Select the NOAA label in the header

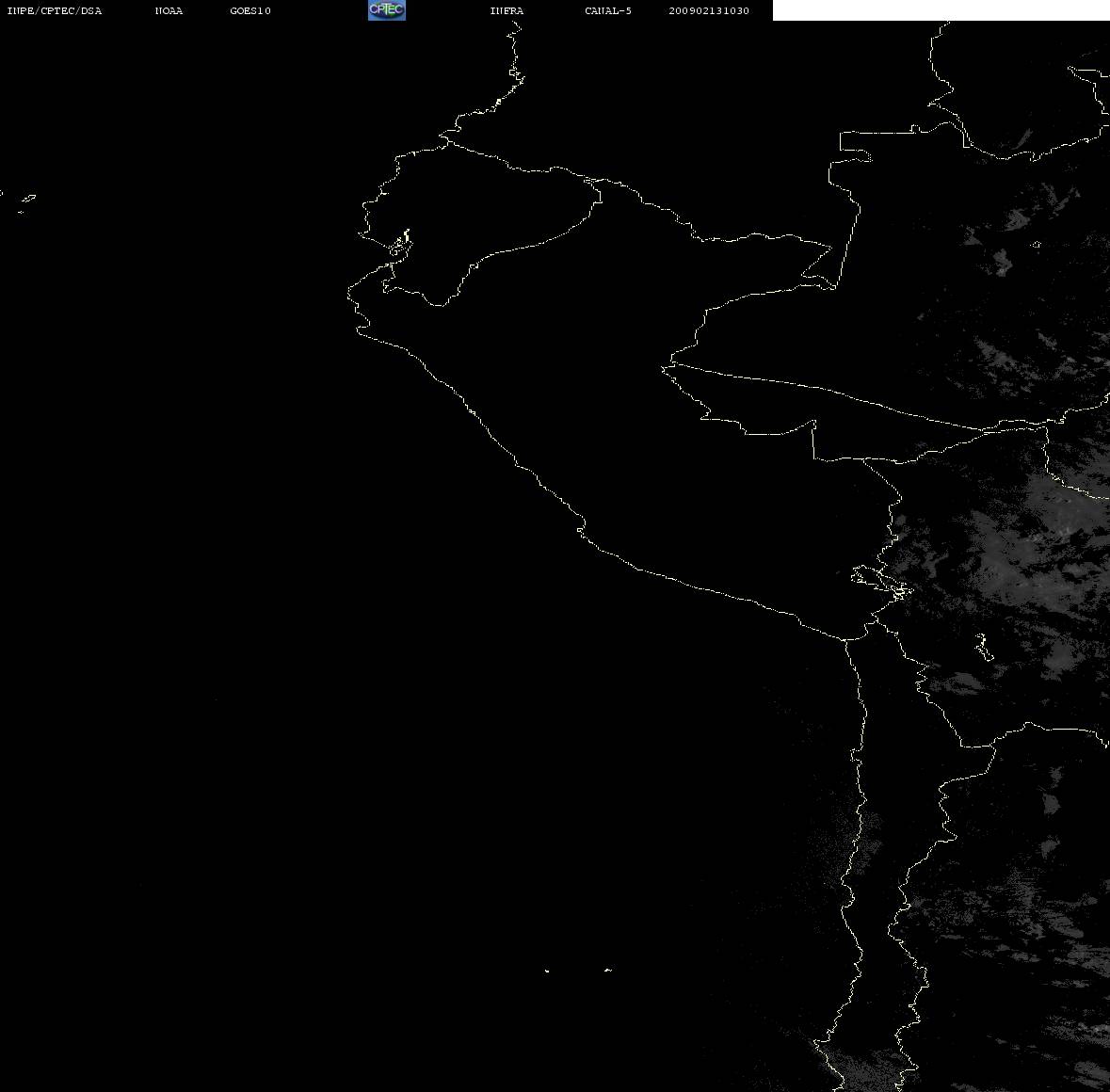169,10
